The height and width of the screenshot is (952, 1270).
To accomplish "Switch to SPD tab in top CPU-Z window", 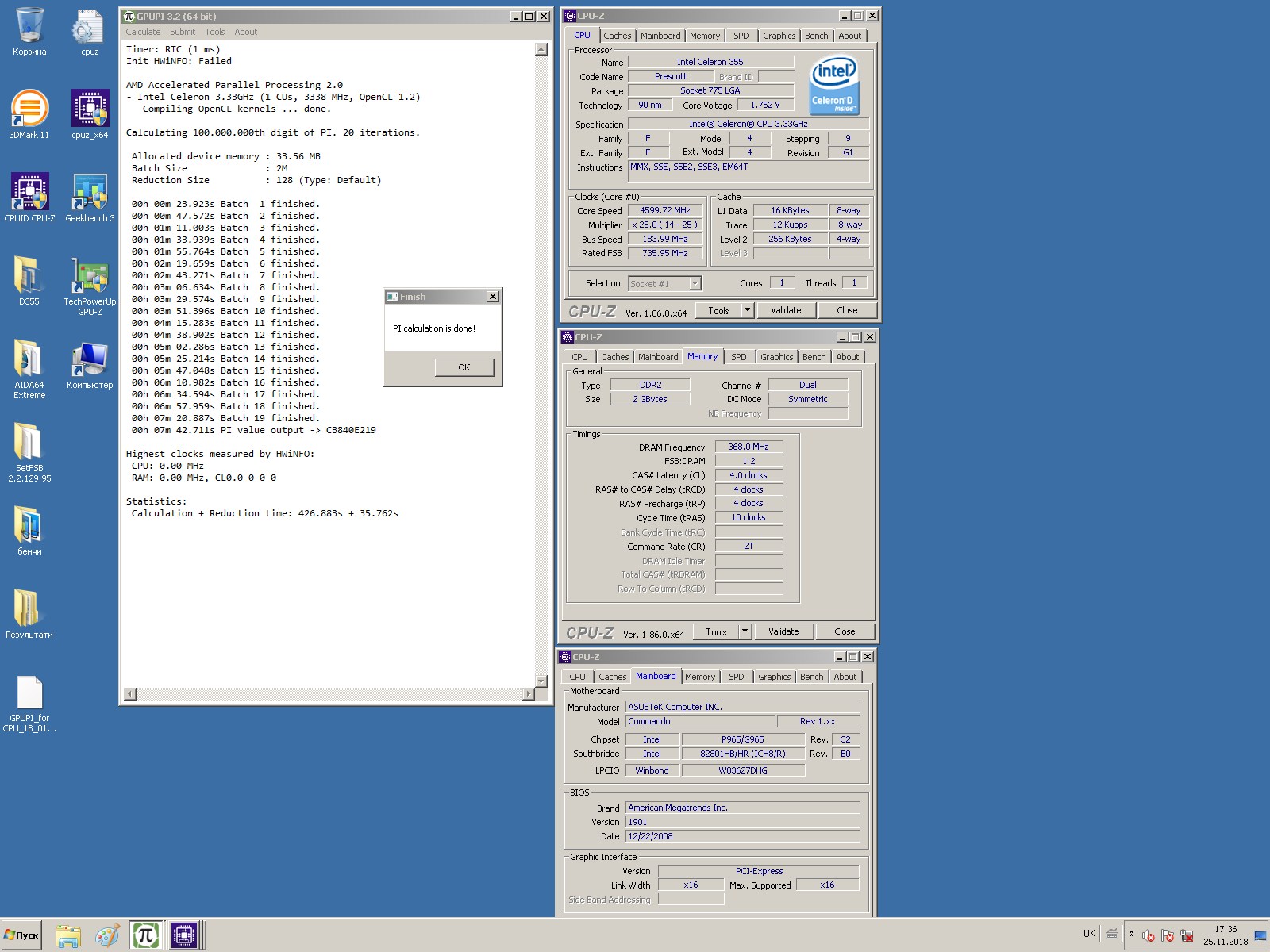I will (741, 36).
